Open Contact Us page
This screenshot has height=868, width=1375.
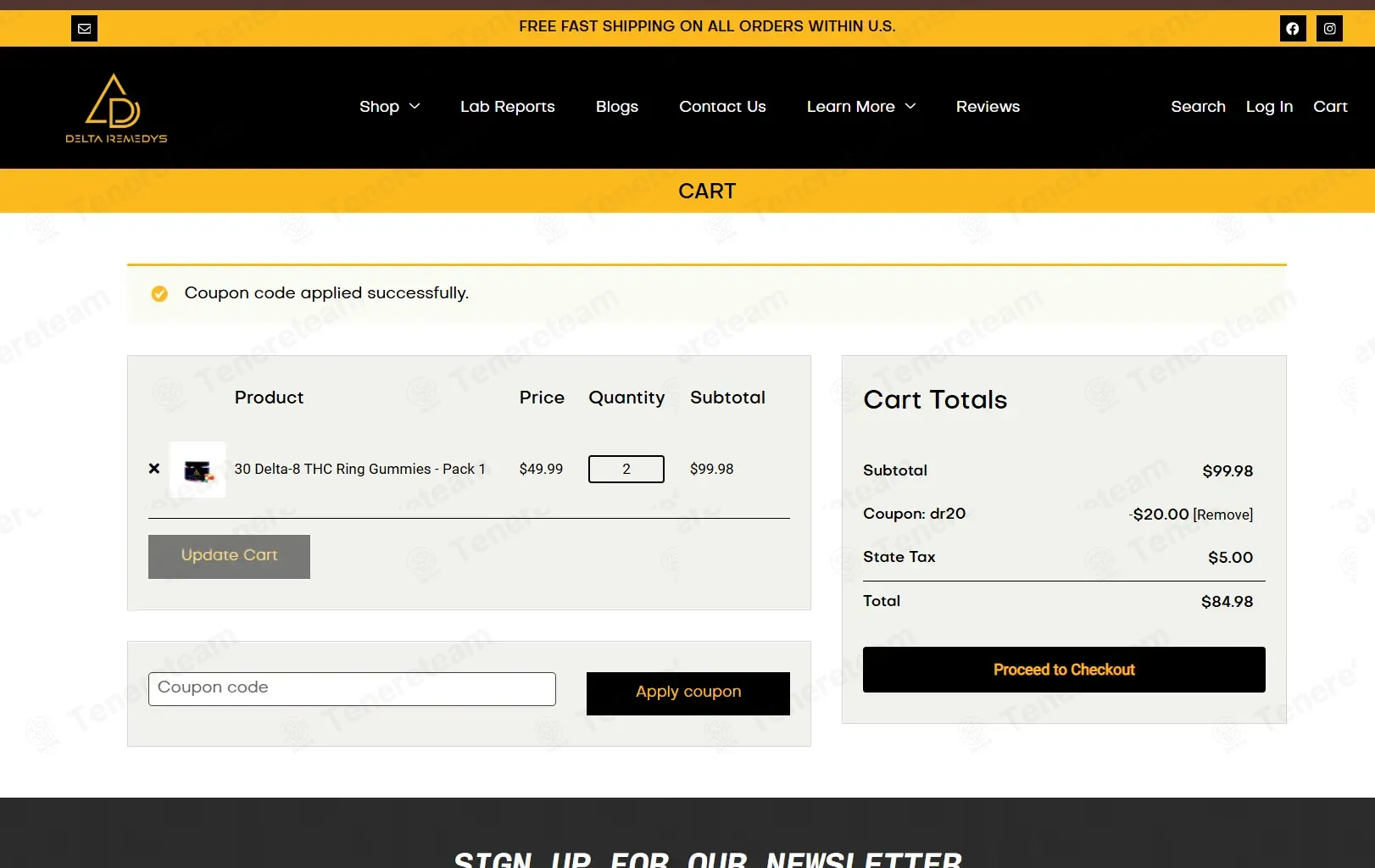722,107
